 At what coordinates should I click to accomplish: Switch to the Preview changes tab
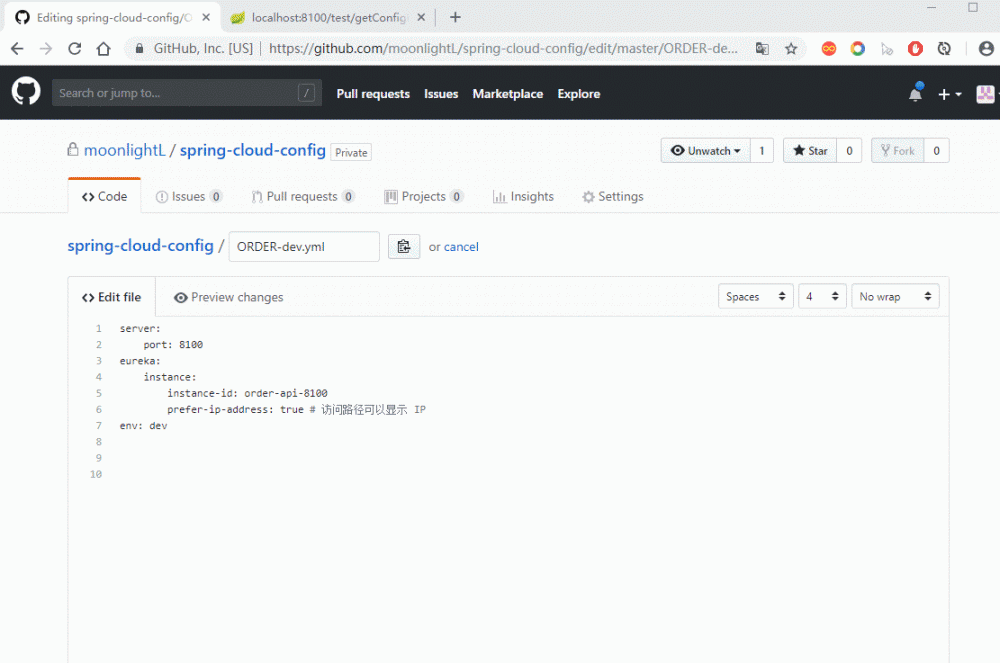coord(228,297)
